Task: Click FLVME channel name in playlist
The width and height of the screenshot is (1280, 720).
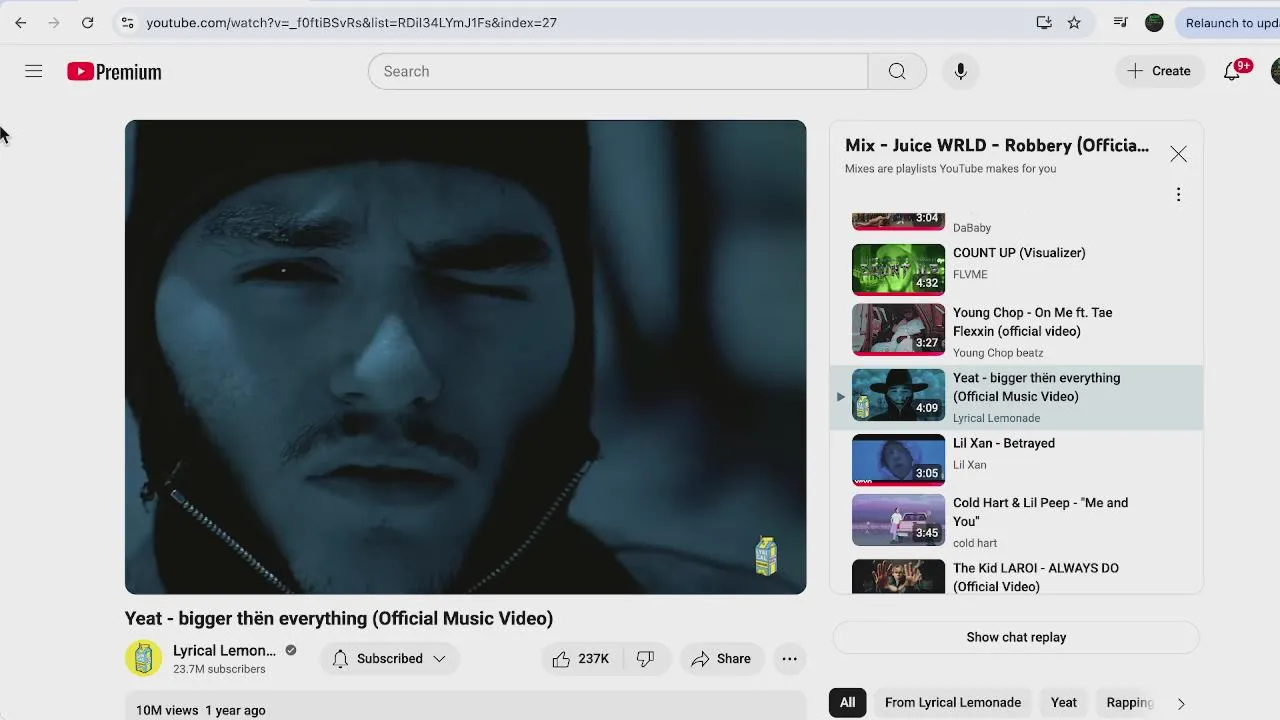Action: click(x=970, y=274)
